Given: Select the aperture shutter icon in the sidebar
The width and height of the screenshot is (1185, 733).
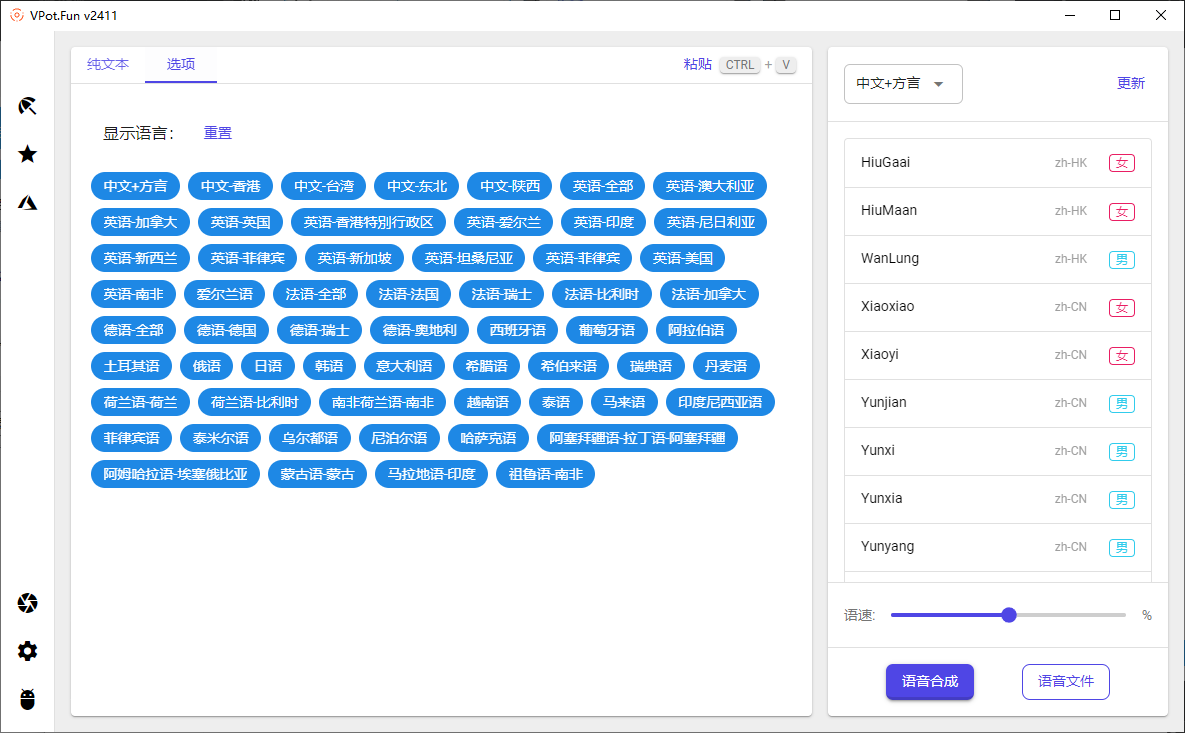Looking at the screenshot, I should (x=27, y=603).
